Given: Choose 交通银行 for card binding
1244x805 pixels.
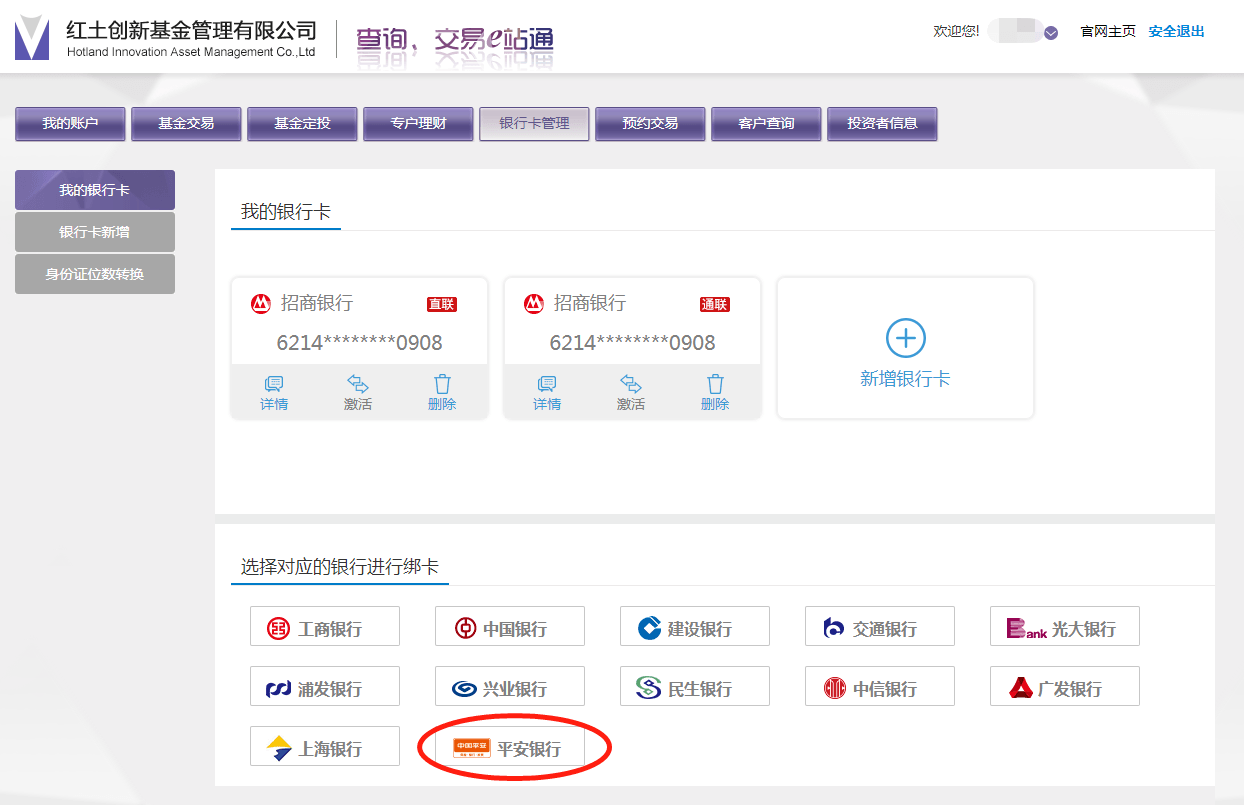Looking at the screenshot, I should coord(880,626).
